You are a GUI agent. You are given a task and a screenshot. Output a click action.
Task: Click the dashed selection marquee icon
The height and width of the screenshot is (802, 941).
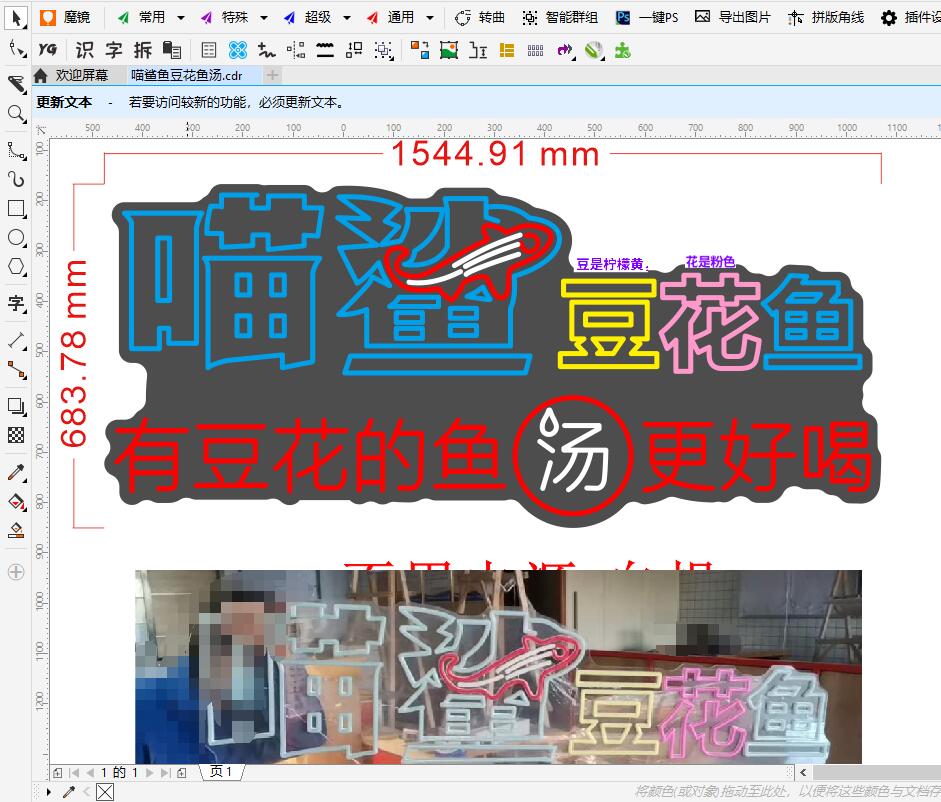(383, 50)
